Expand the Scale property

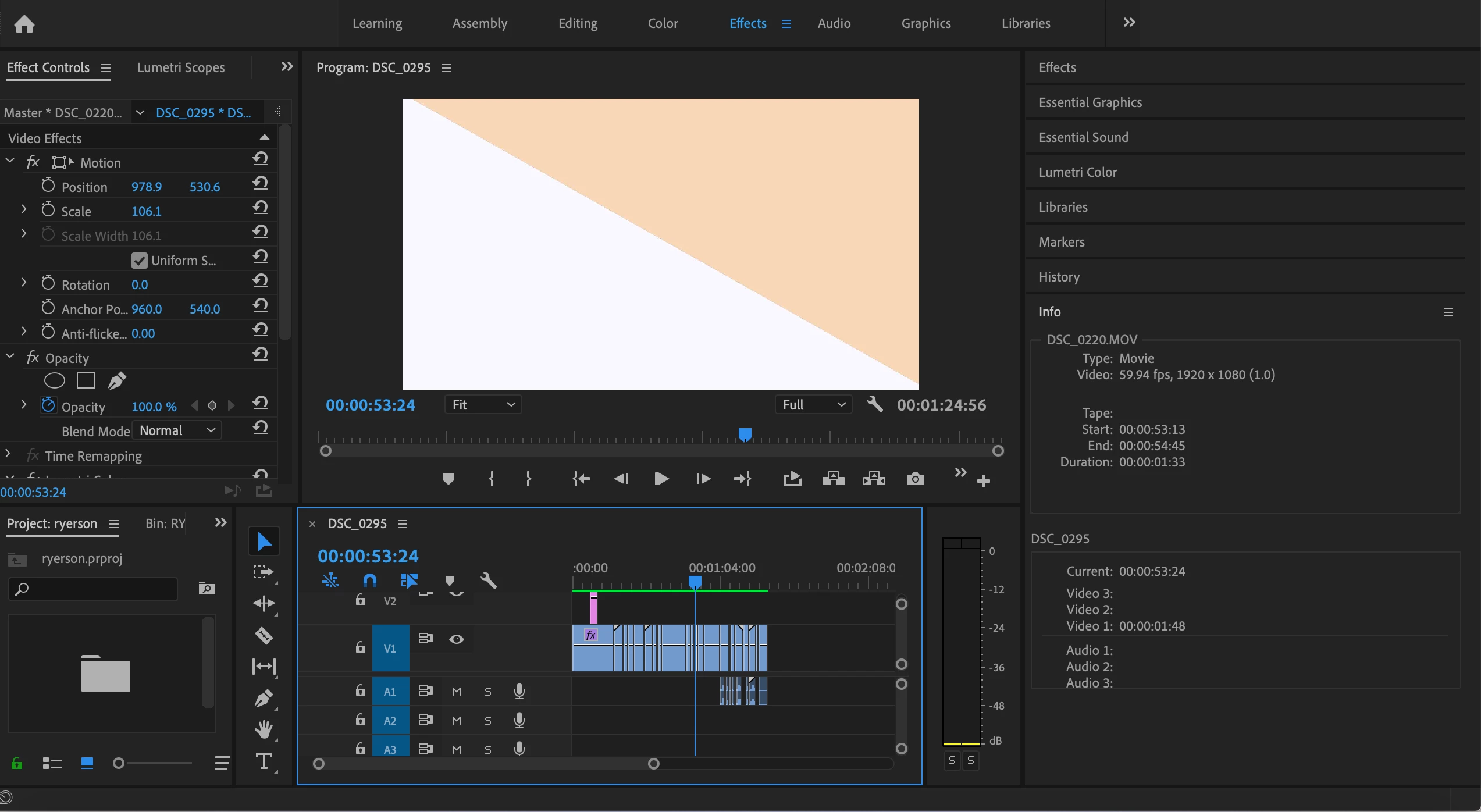pos(24,211)
